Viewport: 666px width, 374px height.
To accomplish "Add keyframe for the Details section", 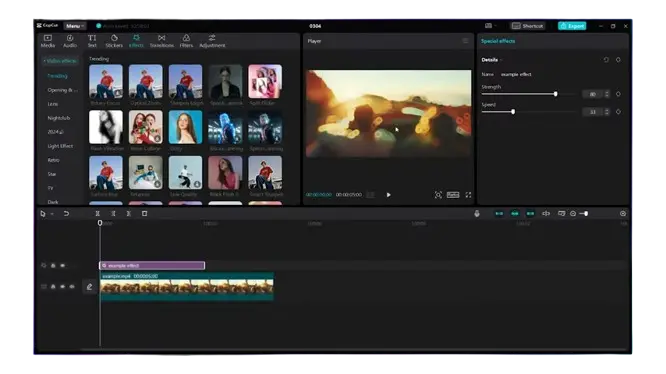I will [x=618, y=60].
